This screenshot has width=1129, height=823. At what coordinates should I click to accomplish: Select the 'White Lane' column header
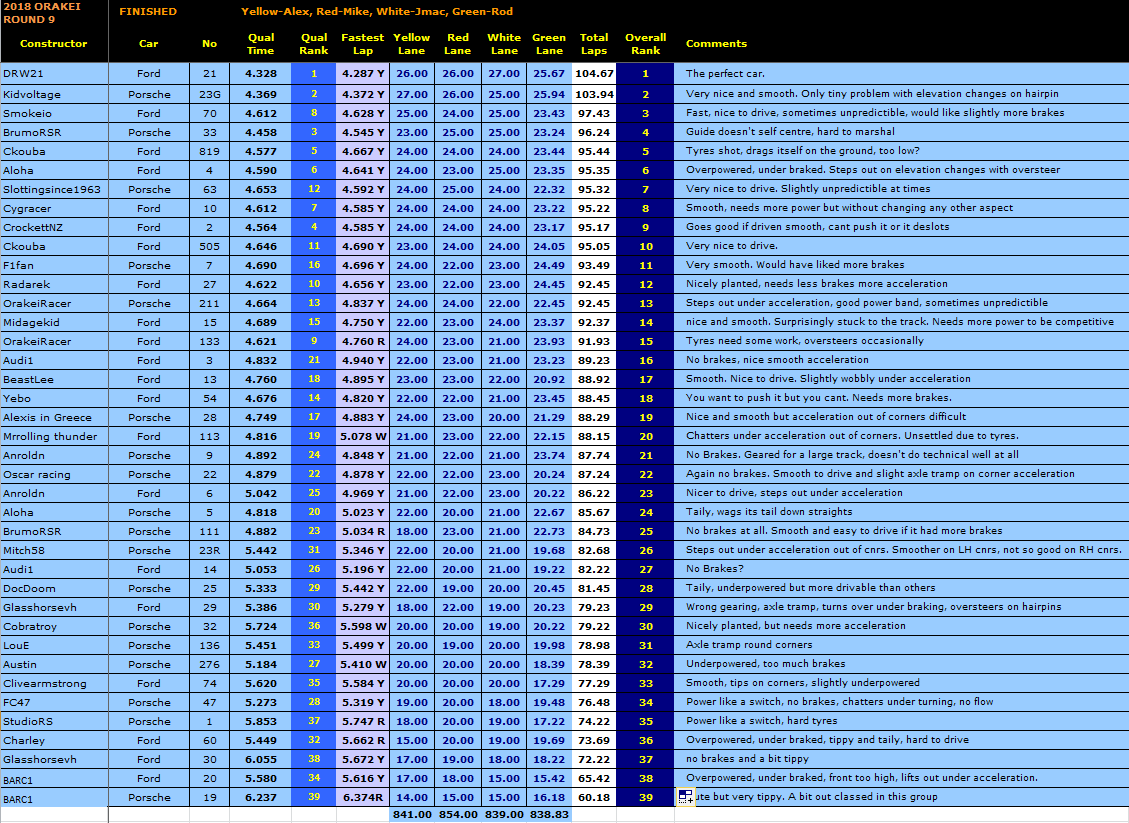click(504, 44)
